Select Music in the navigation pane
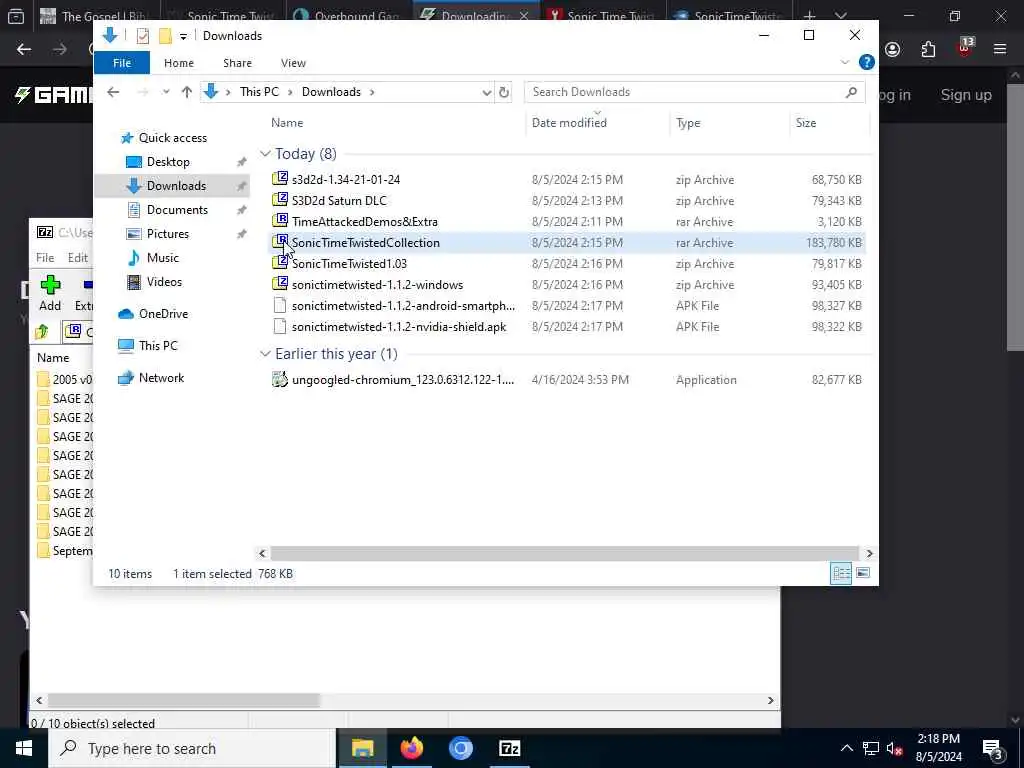Screen dimensions: 1024x768 [x=163, y=258]
